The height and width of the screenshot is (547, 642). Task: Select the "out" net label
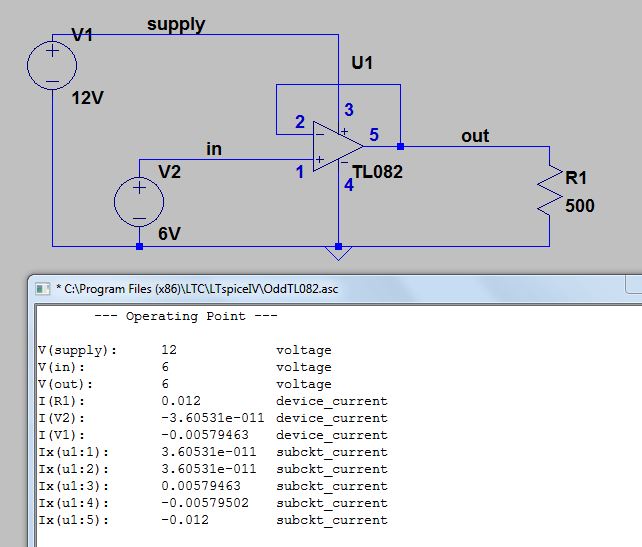pyautogui.click(x=475, y=135)
